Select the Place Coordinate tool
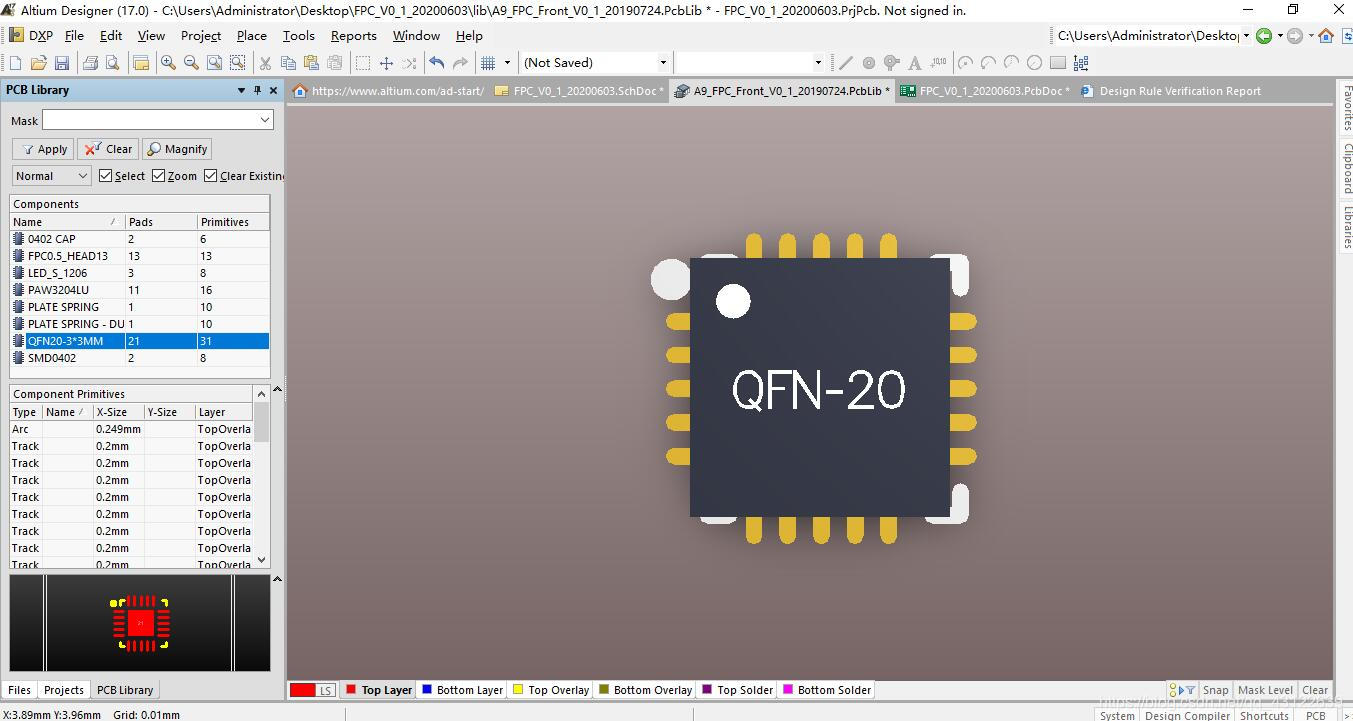The width and height of the screenshot is (1353, 721). point(938,63)
